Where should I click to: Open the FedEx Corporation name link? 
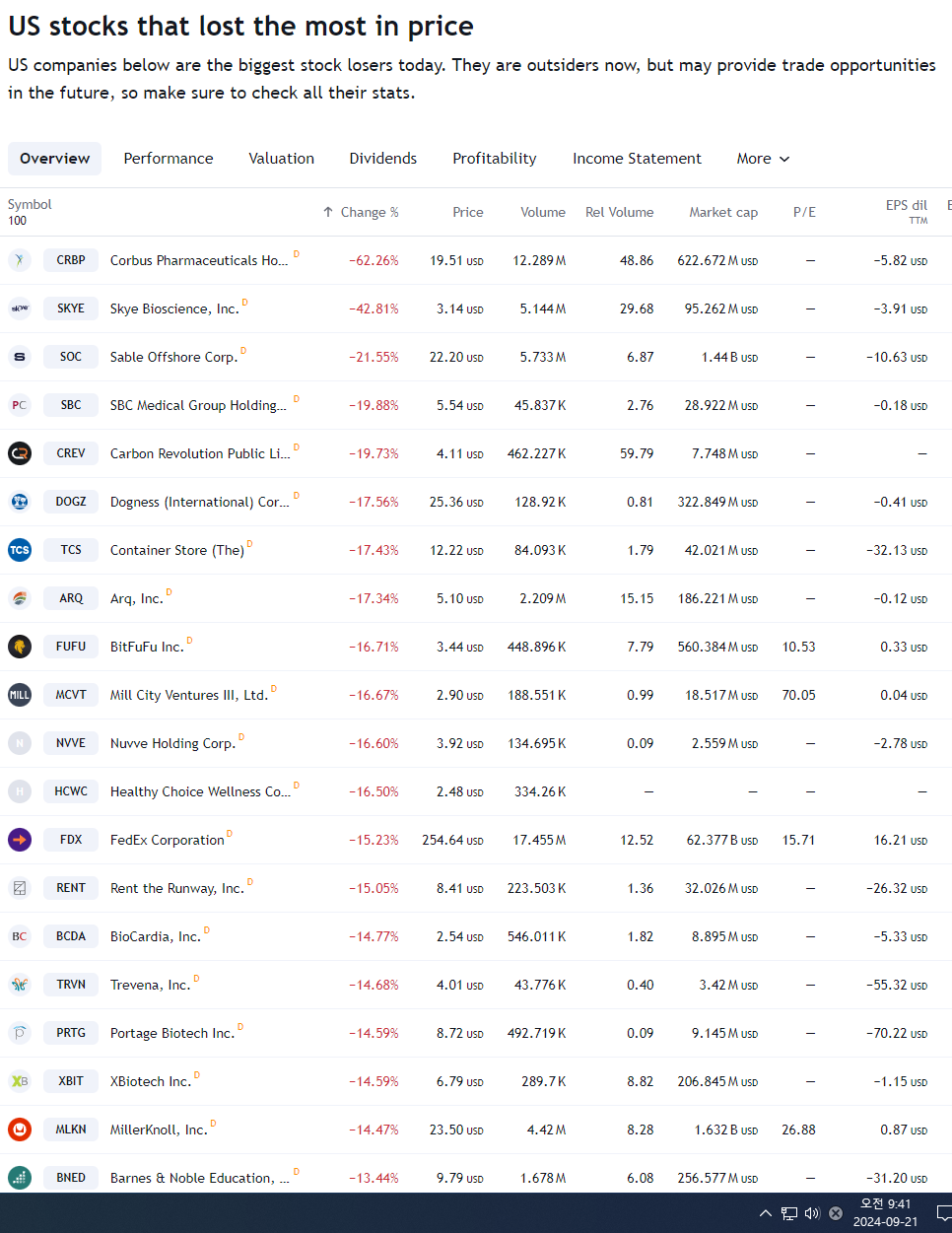tap(168, 840)
